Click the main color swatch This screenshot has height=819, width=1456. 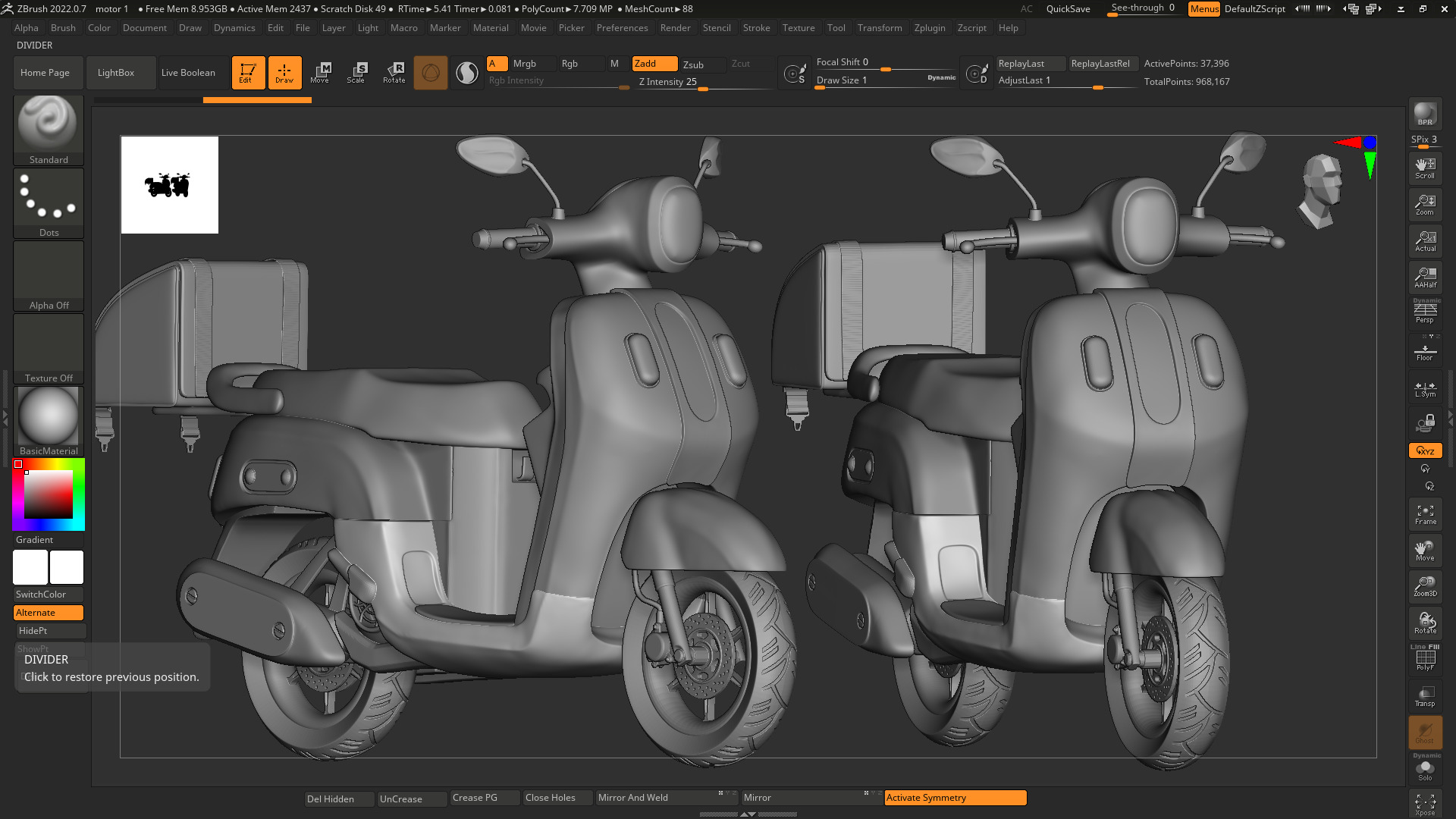point(67,567)
